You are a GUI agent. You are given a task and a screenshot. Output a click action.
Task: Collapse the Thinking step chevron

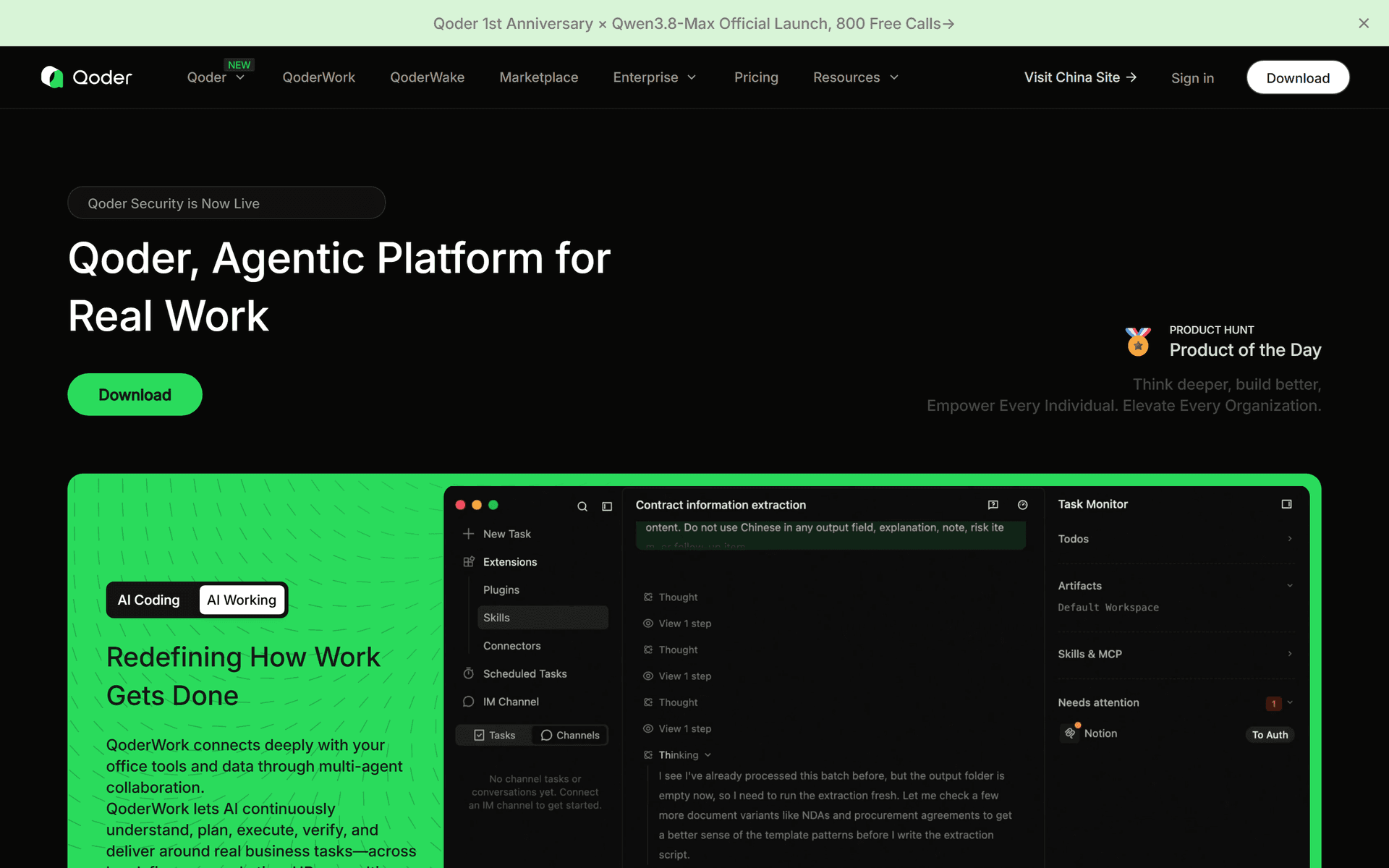point(708,755)
